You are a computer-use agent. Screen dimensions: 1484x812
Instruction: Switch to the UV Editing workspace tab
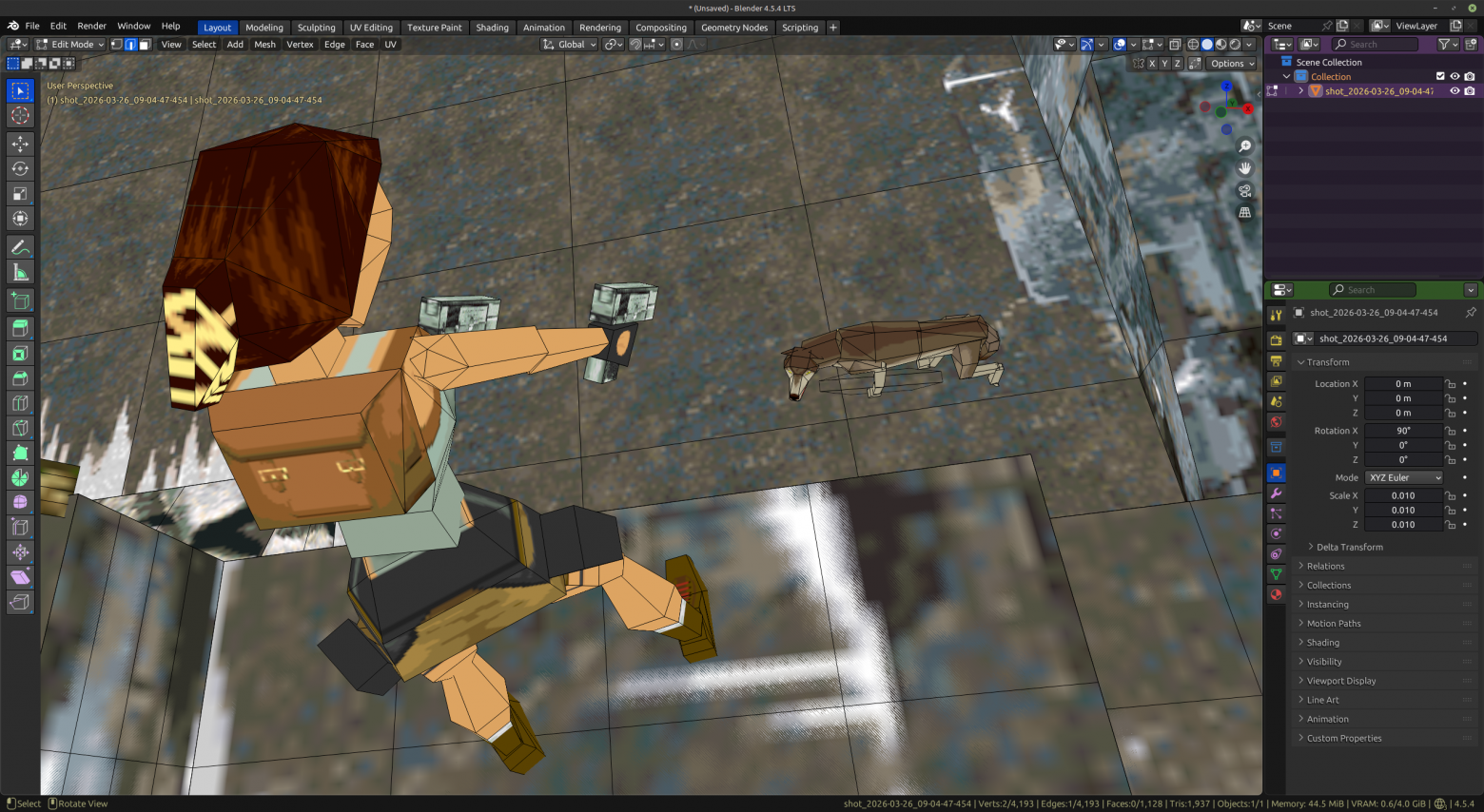371,28
